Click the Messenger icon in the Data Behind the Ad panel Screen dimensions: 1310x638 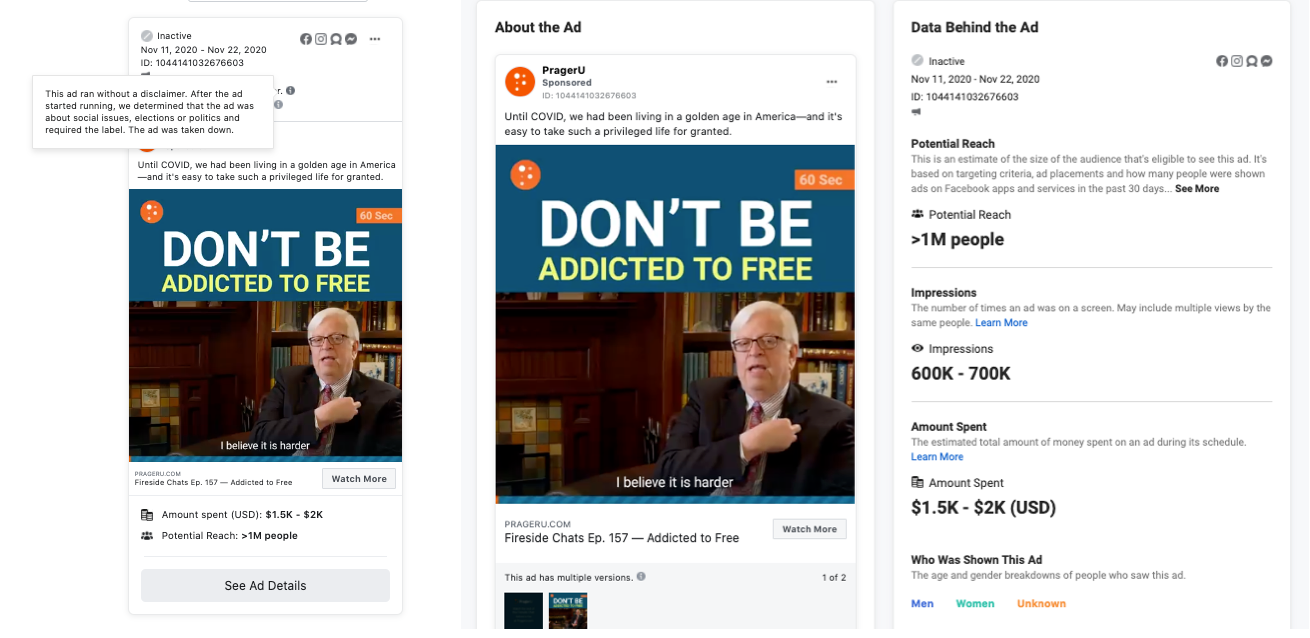[1267, 61]
